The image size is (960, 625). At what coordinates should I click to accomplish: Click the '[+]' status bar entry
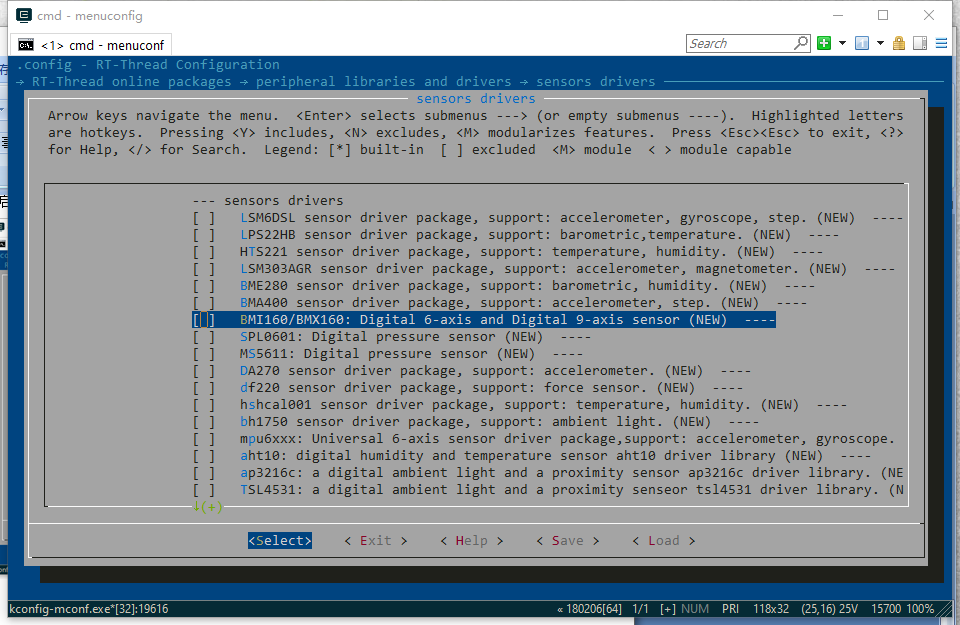click(x=668, y=609)
